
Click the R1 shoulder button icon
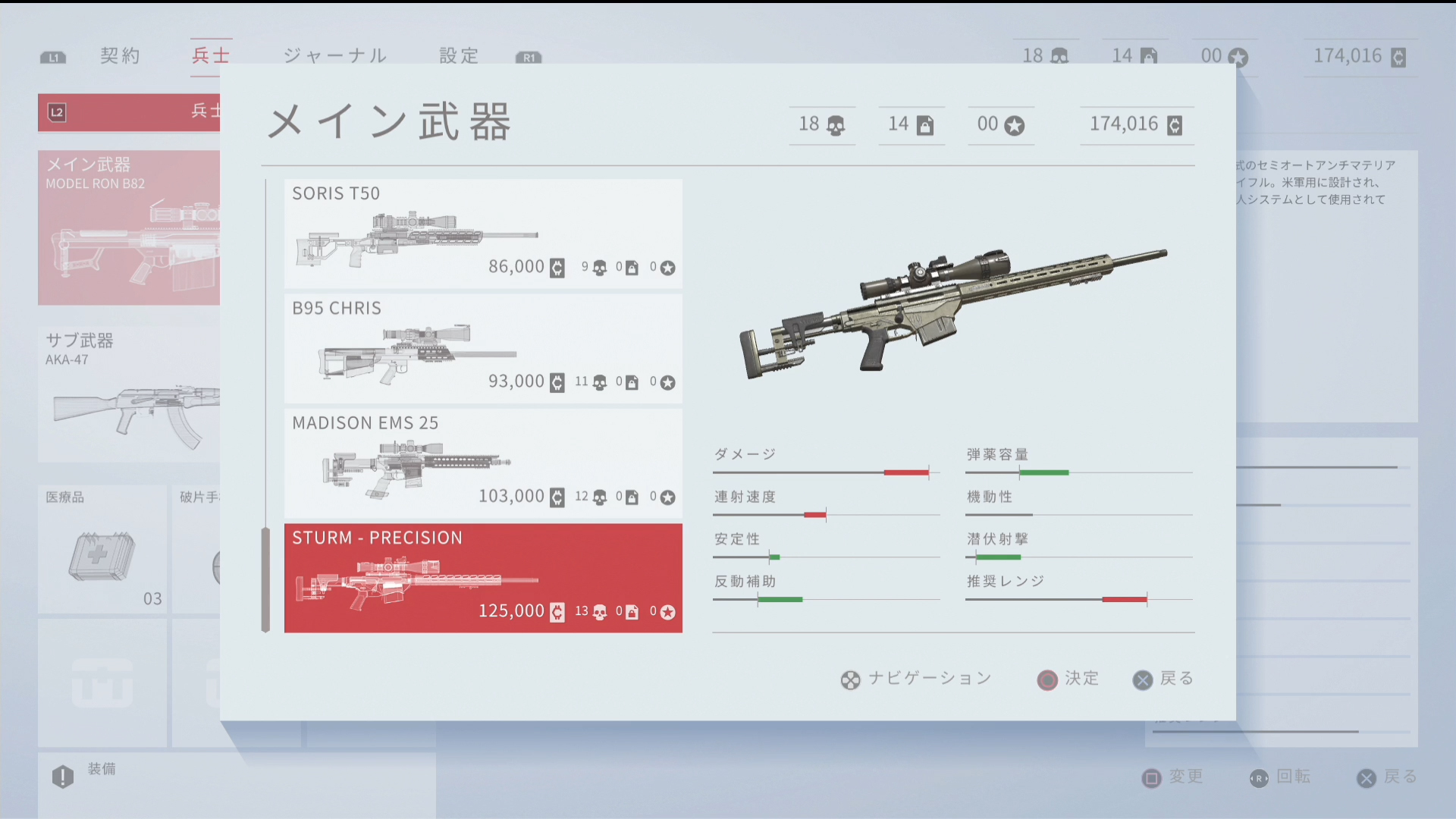pyautogui.click(x=529, y=58)
